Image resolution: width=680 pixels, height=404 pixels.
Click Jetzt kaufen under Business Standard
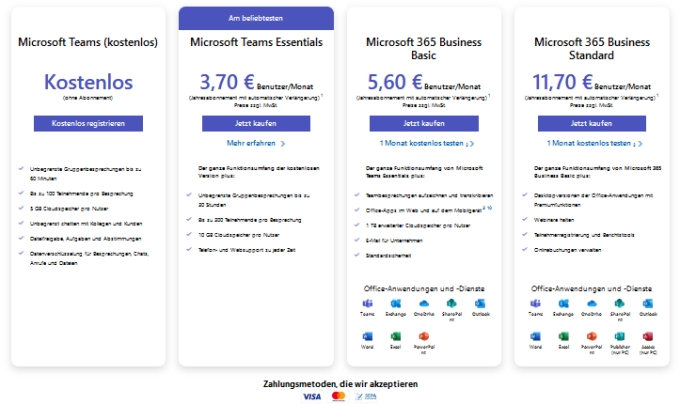point(592,124)
